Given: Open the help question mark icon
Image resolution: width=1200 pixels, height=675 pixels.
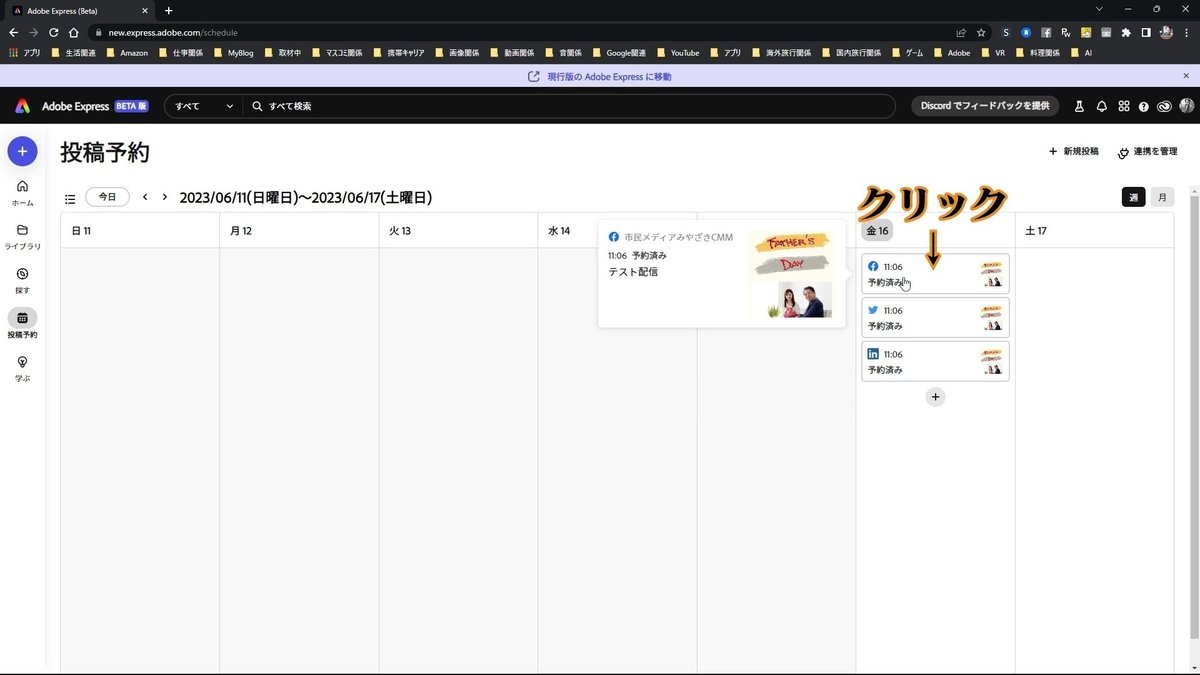Looking at the screenshot, I should (x=1144, y=106).
